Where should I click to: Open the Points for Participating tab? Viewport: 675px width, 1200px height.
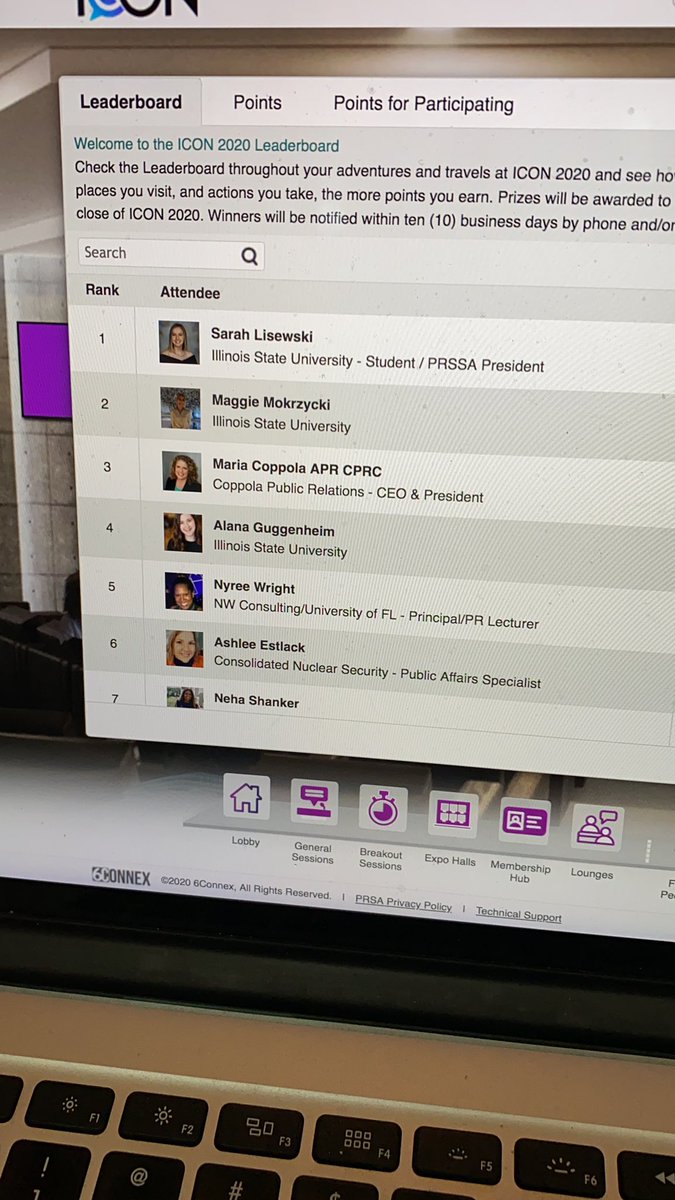click(x=423, y=104)
